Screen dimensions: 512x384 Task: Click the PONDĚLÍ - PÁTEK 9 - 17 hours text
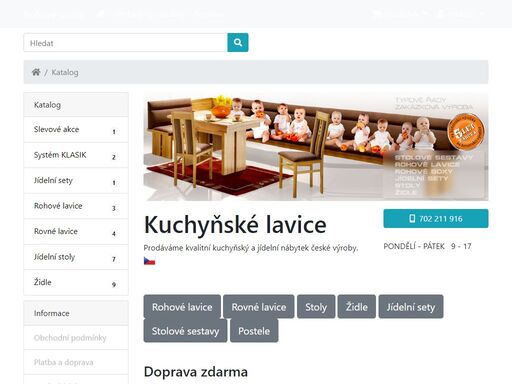[427, 246]
